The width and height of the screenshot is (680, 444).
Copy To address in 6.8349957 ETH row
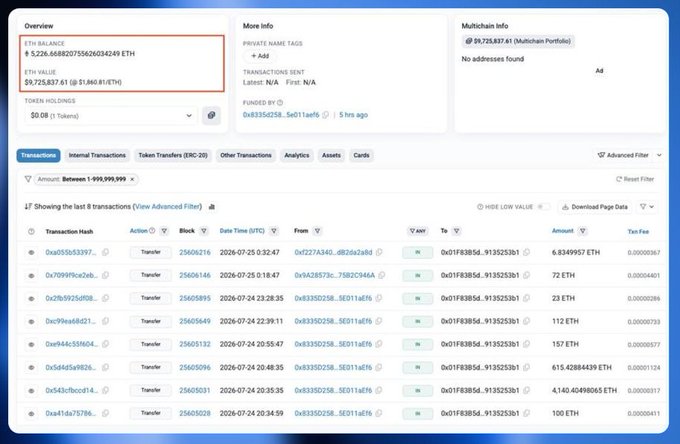coord(526,252)
